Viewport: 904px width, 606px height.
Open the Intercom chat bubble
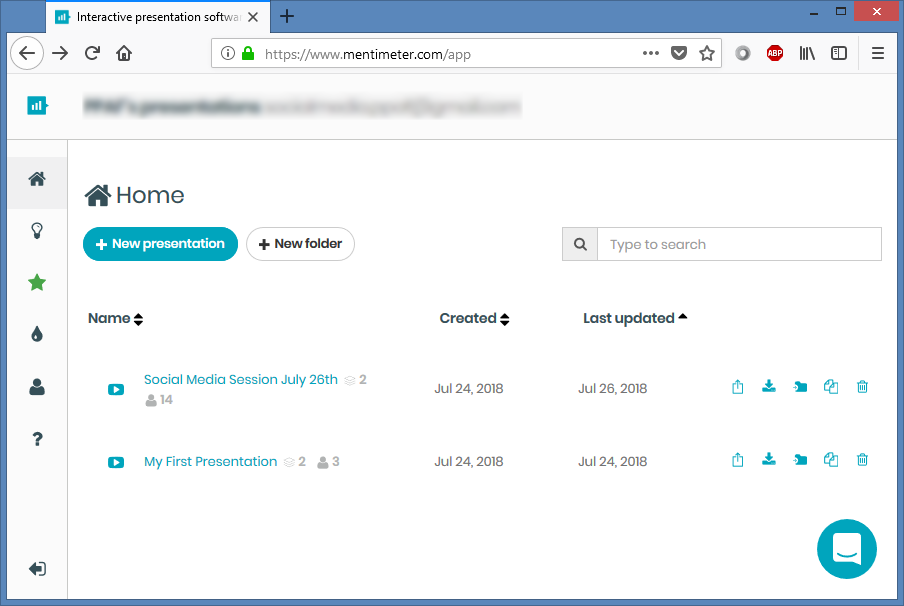(847, 549)
